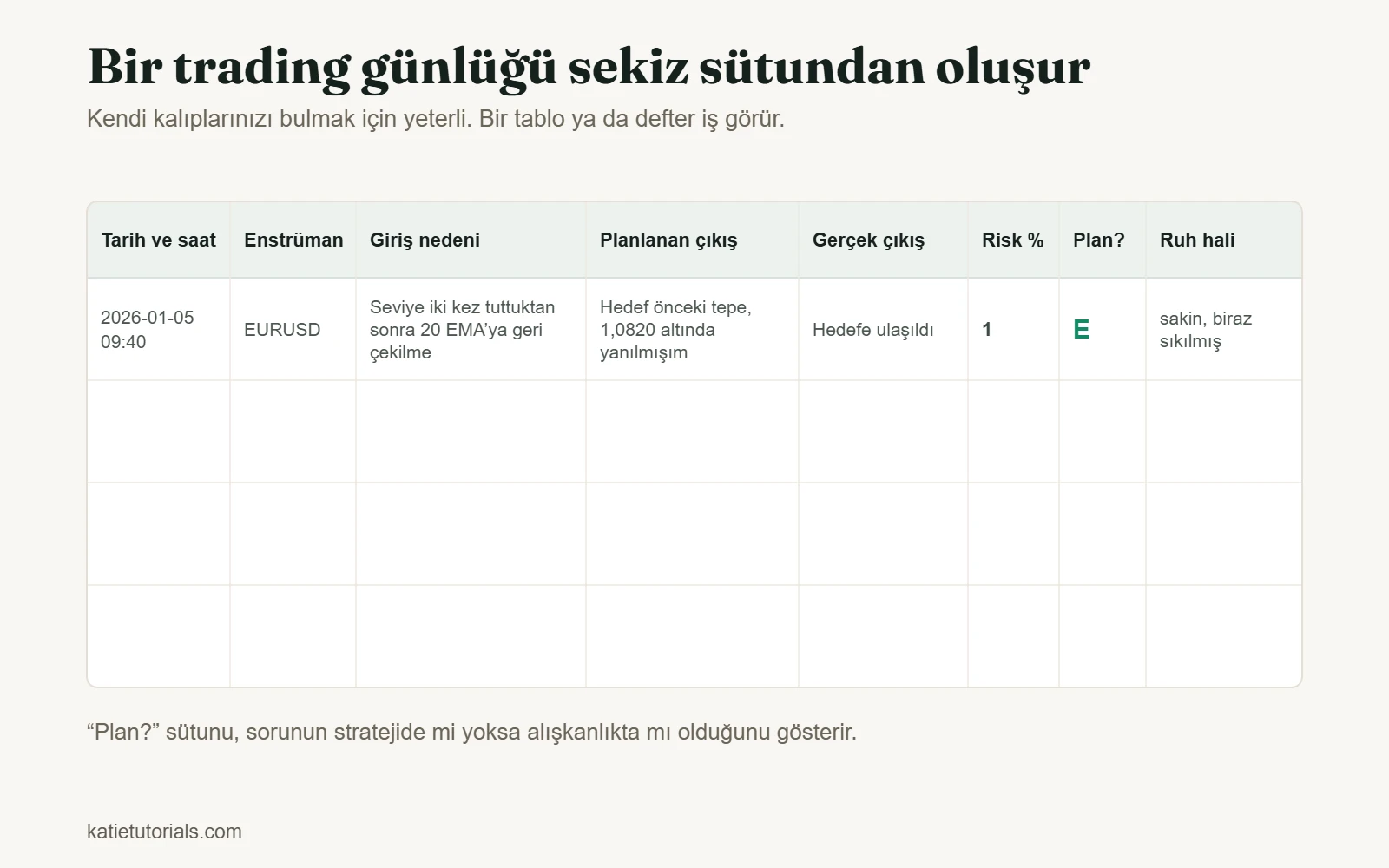
Task: Click the cell starting 'Hedef önceki tepe'
Action: 693,330
